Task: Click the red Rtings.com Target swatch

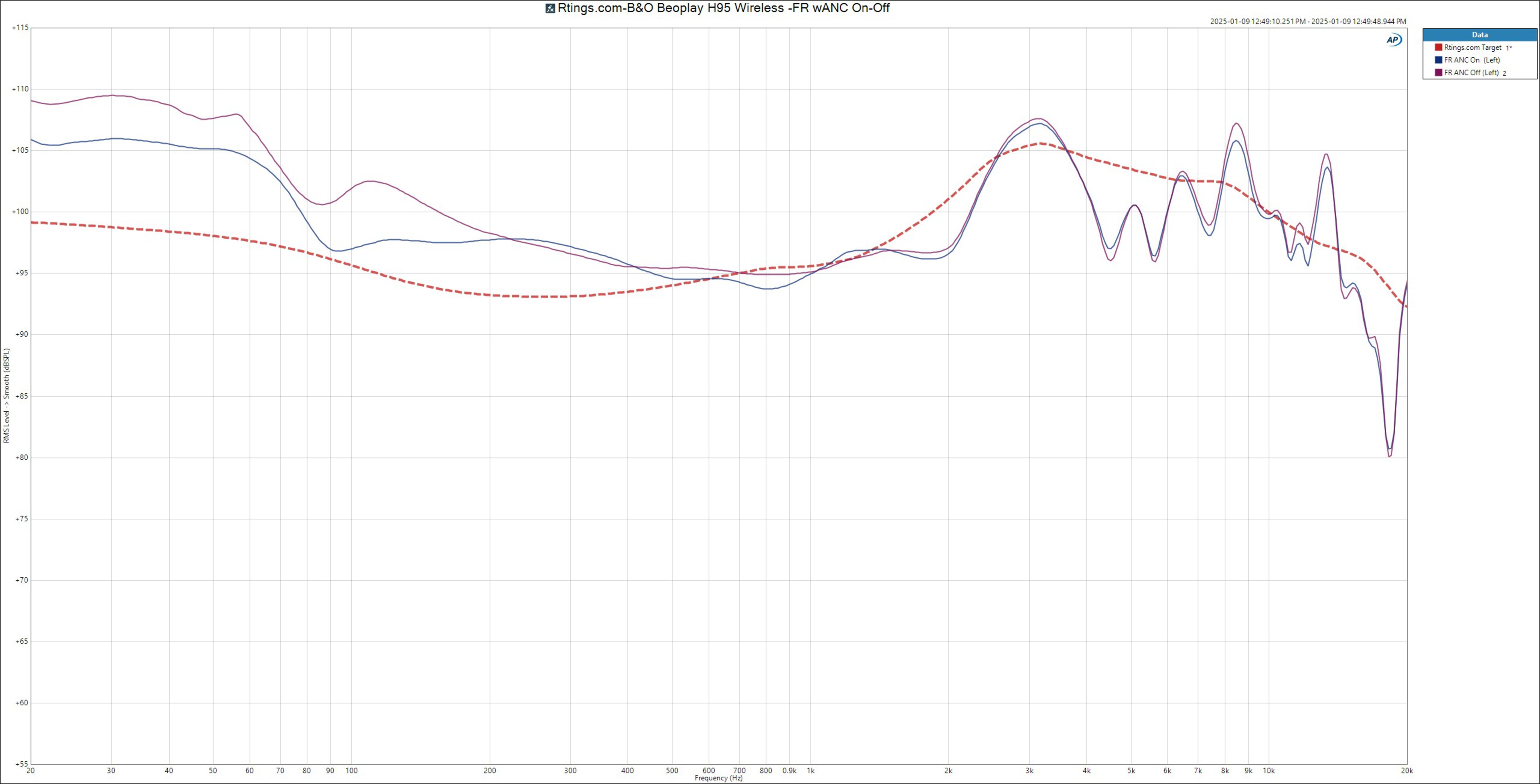Action: 1439,47
